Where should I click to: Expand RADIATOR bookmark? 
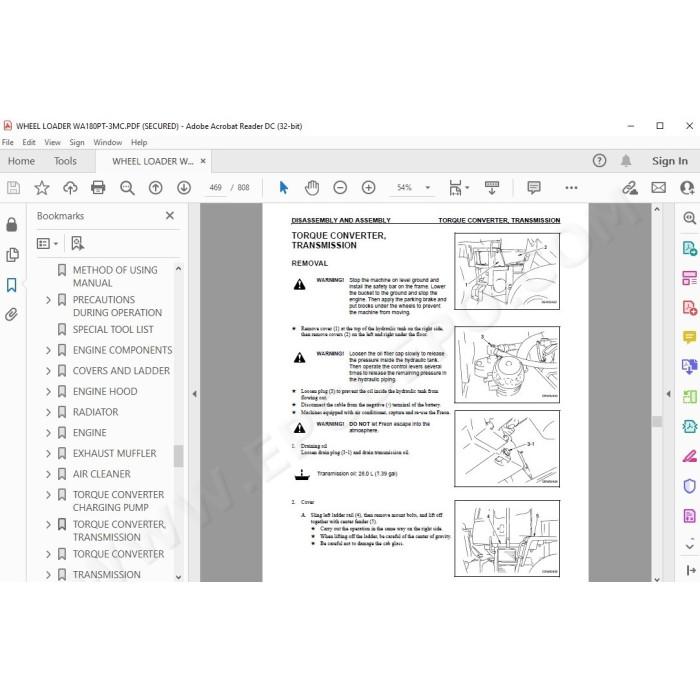click(x=48, y=412)
